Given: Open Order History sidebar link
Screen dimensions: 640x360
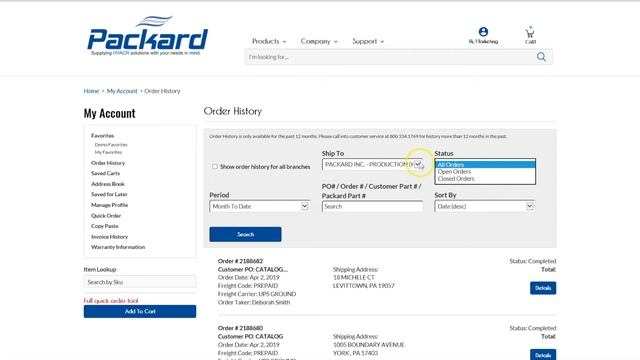Looking at the screenshot, I should coord(108,163).
